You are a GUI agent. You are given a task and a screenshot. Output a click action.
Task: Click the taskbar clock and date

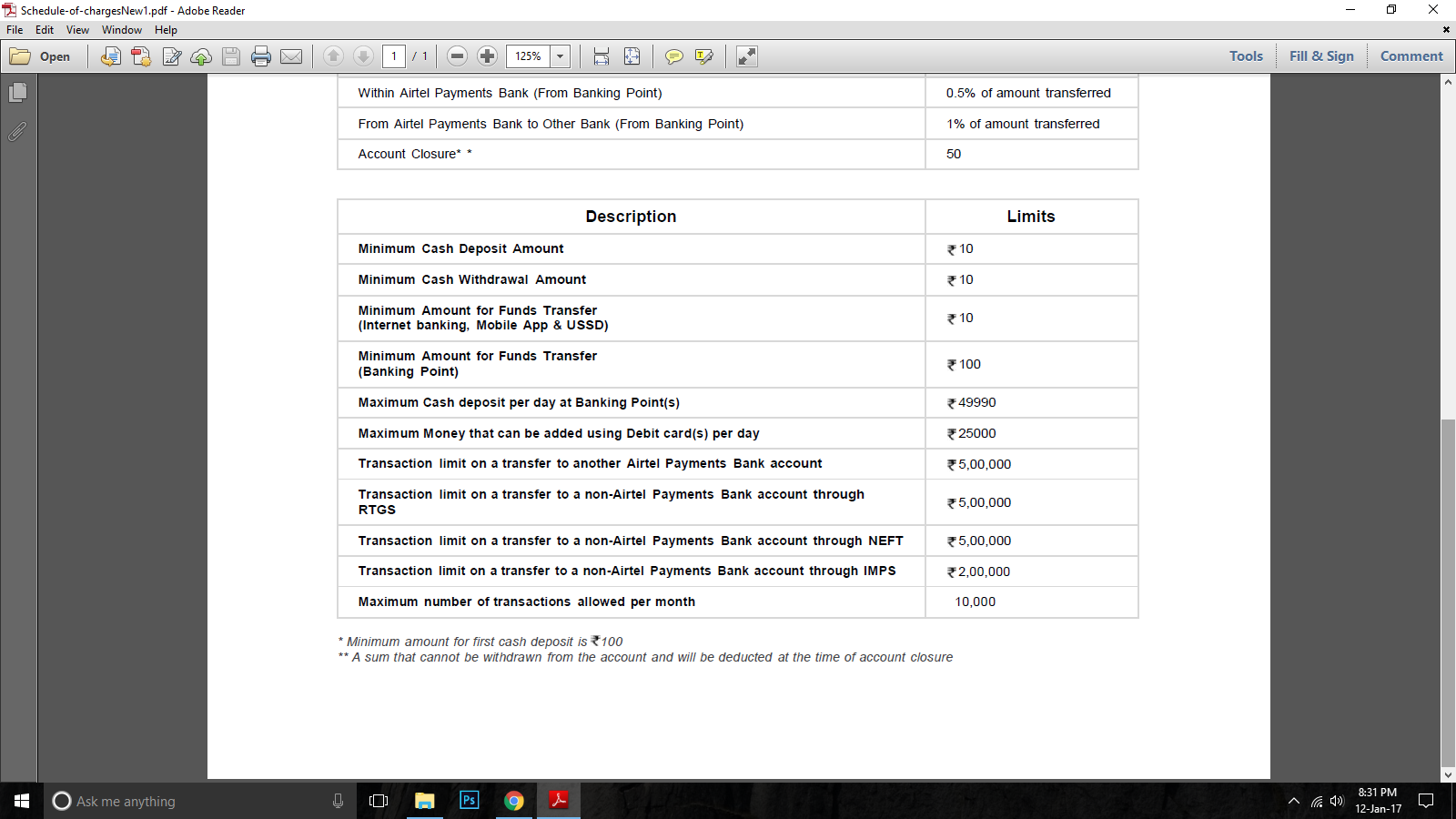(1378, 801)
